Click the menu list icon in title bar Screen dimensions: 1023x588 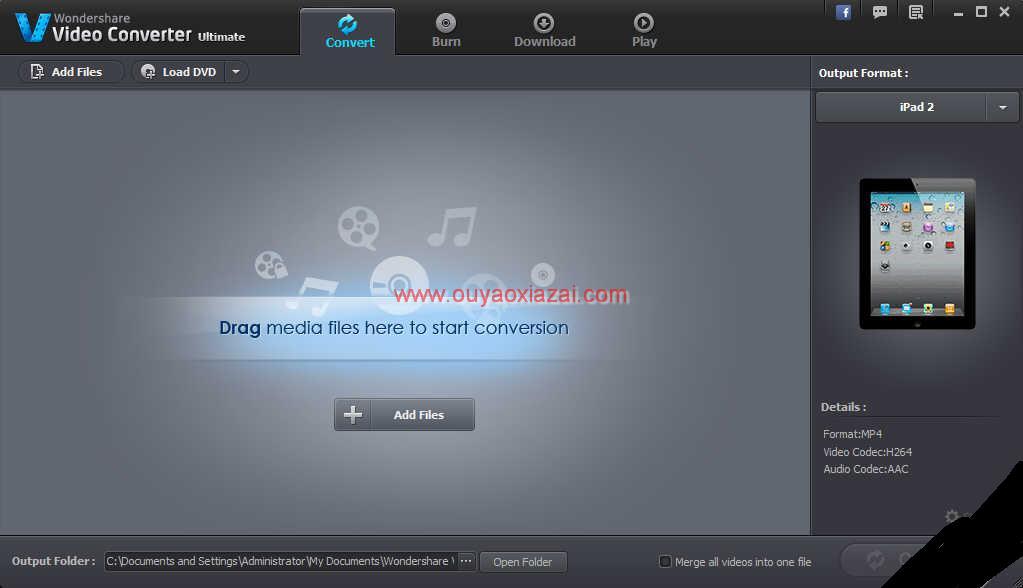(x=916, y=12)
